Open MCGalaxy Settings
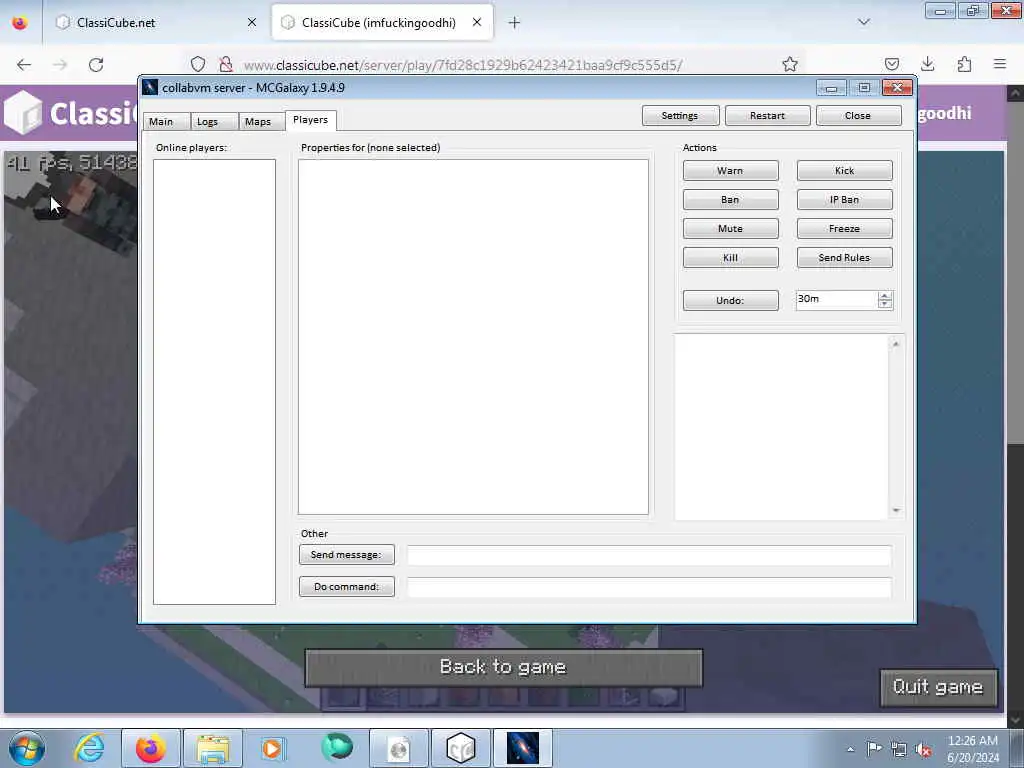The image size is (1024, 768). tap(680, 116)
